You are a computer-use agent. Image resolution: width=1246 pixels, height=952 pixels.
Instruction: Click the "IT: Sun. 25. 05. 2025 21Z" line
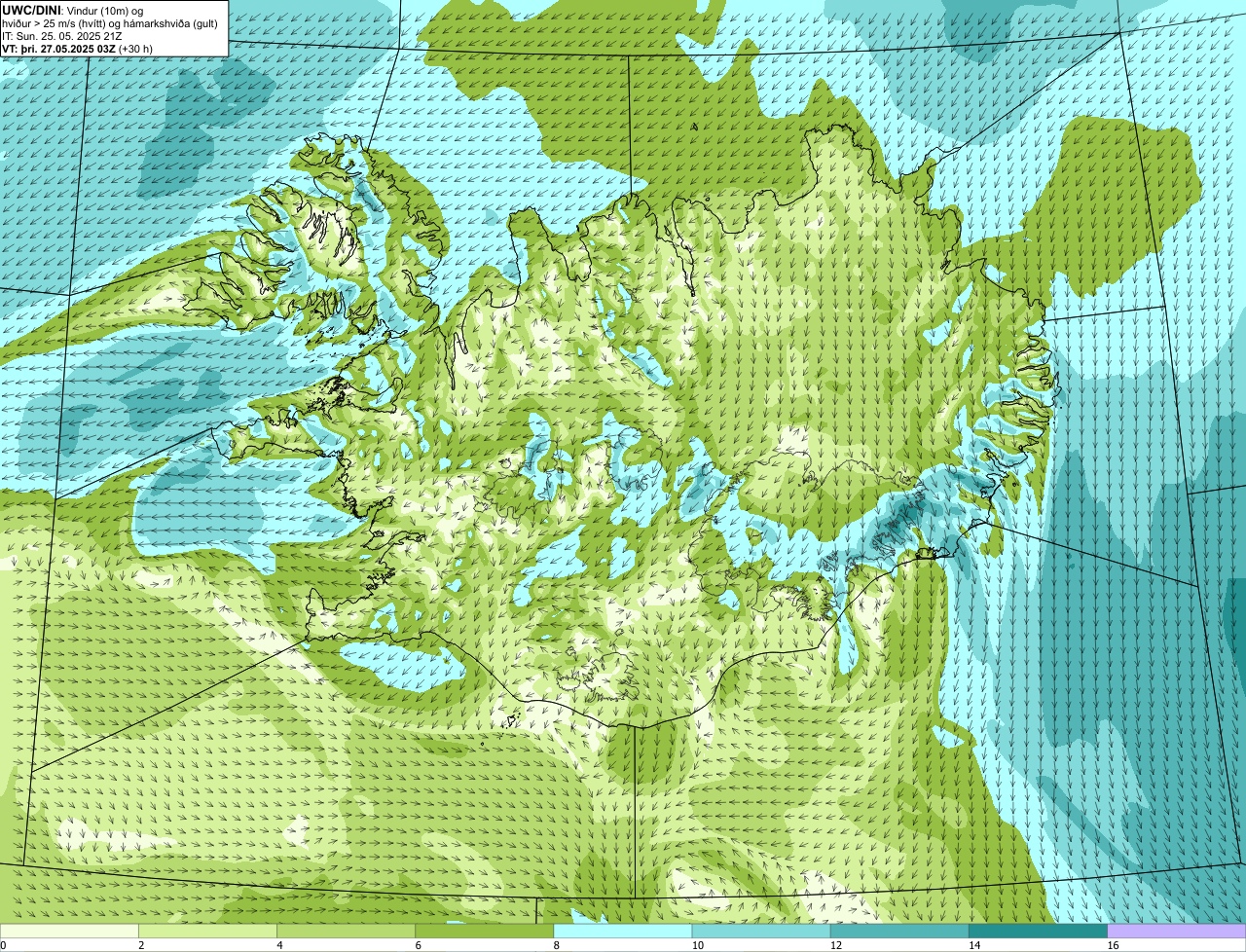(x=62, y=36)
